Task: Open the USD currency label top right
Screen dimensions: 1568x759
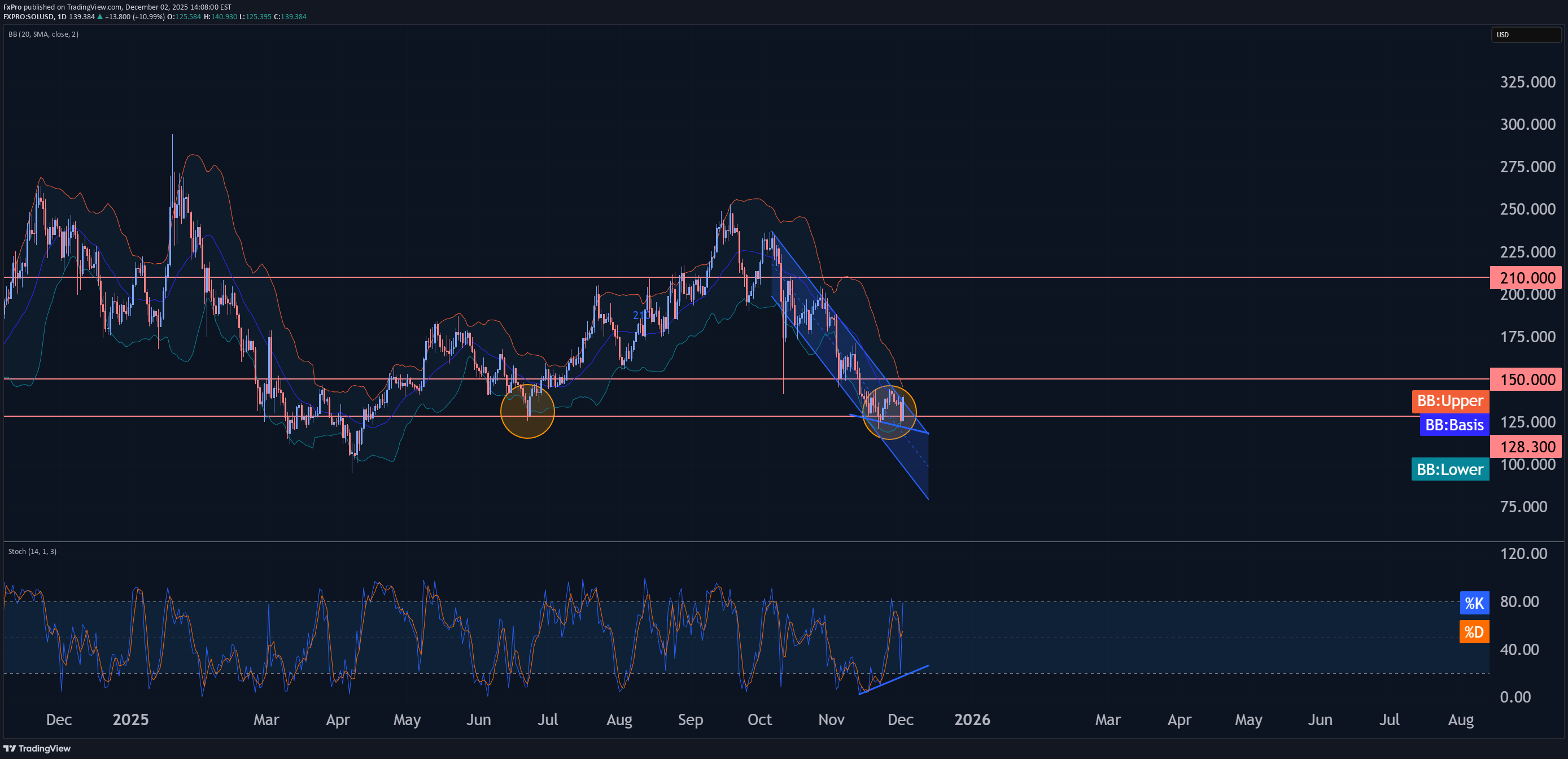Action: point(1525,34)
